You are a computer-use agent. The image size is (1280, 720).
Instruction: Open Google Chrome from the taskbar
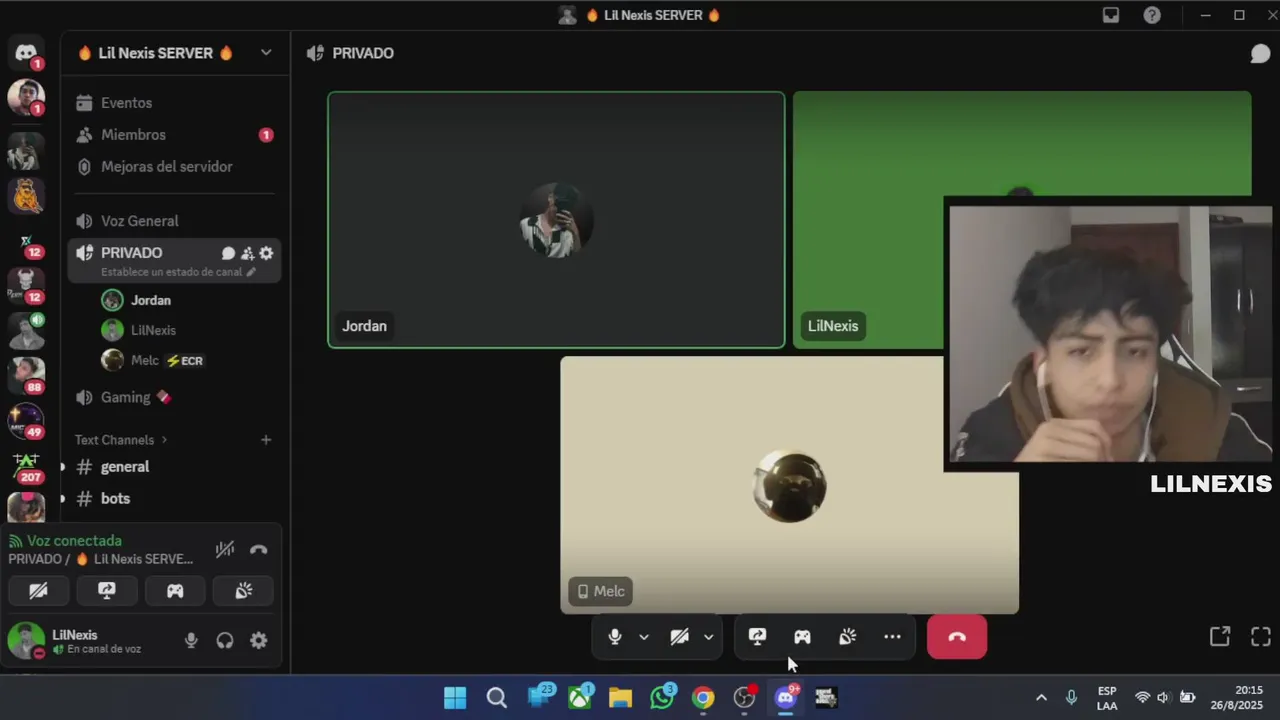point(704,697)
